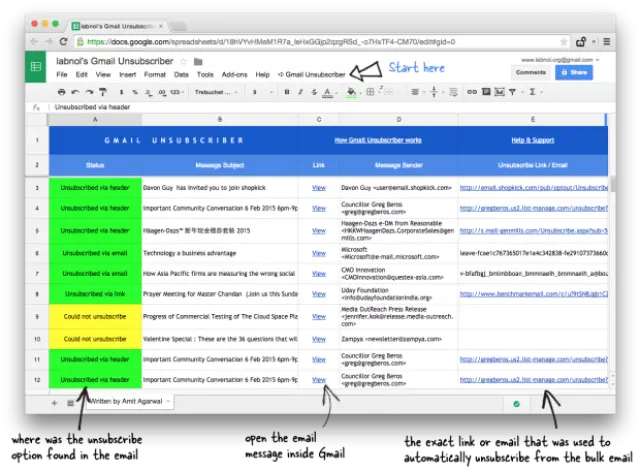Open the Add-ons menu
The width and height of the screenshot is (640, 471).
click(x=234, y=74)
